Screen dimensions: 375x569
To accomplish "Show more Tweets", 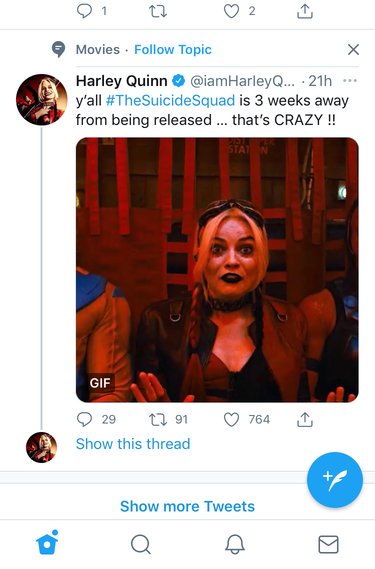I will click(x=187, y=506).
